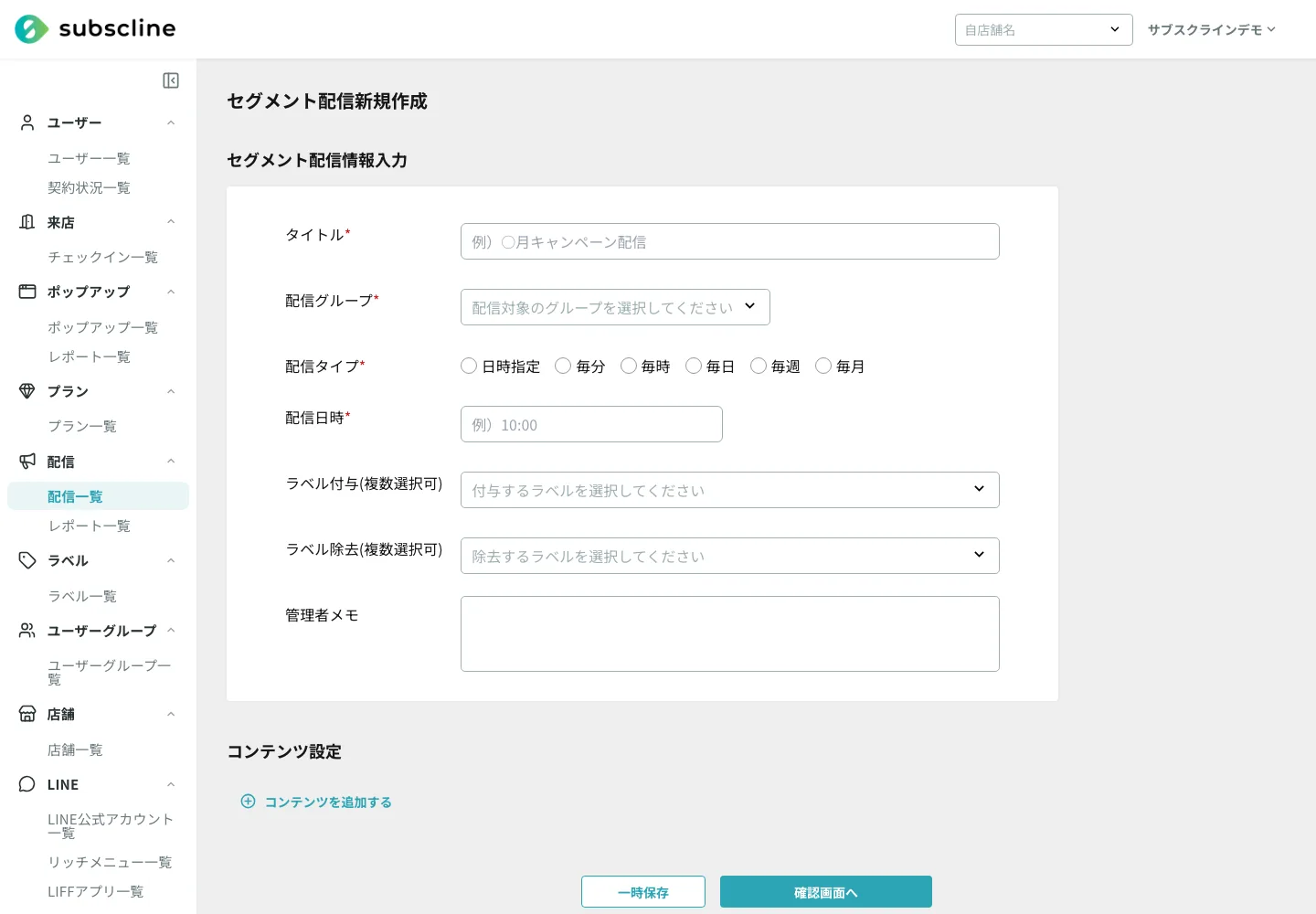Select 毎分 delivery type
The image size is (1316, 914).
(x=563, y=366)
